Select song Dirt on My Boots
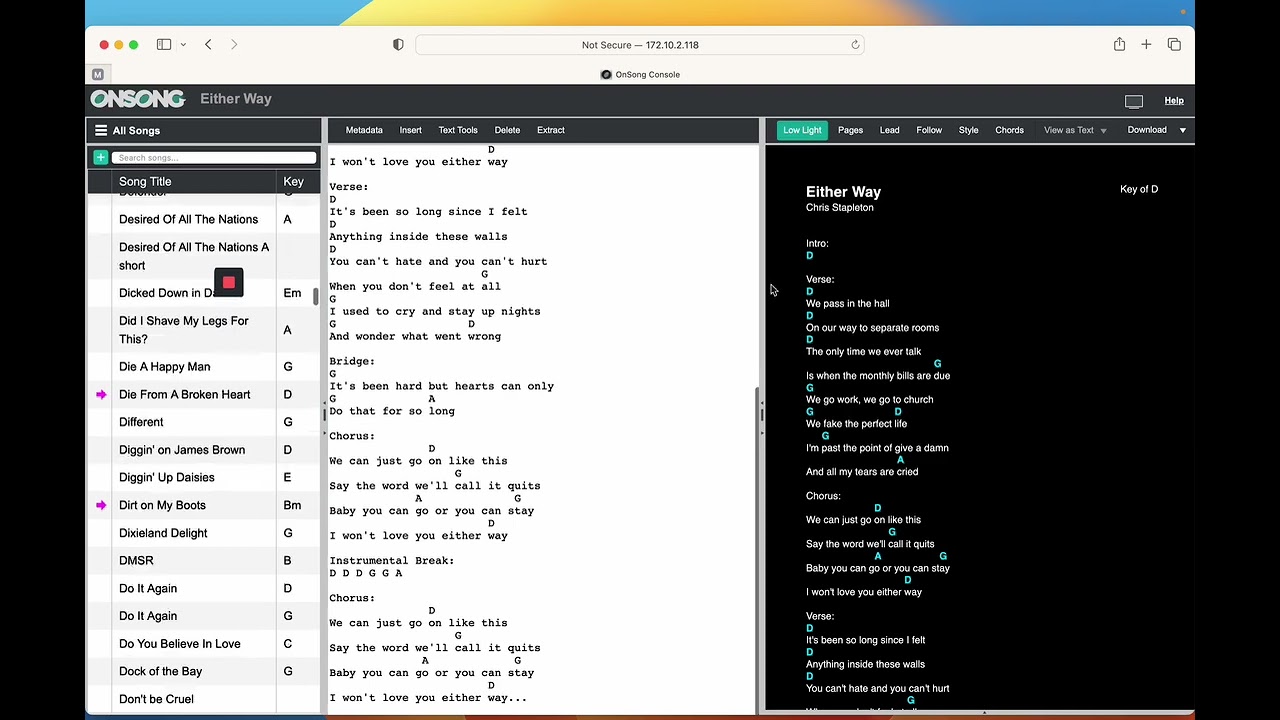Screen dimensions: 1280x720 coord(162,506)
